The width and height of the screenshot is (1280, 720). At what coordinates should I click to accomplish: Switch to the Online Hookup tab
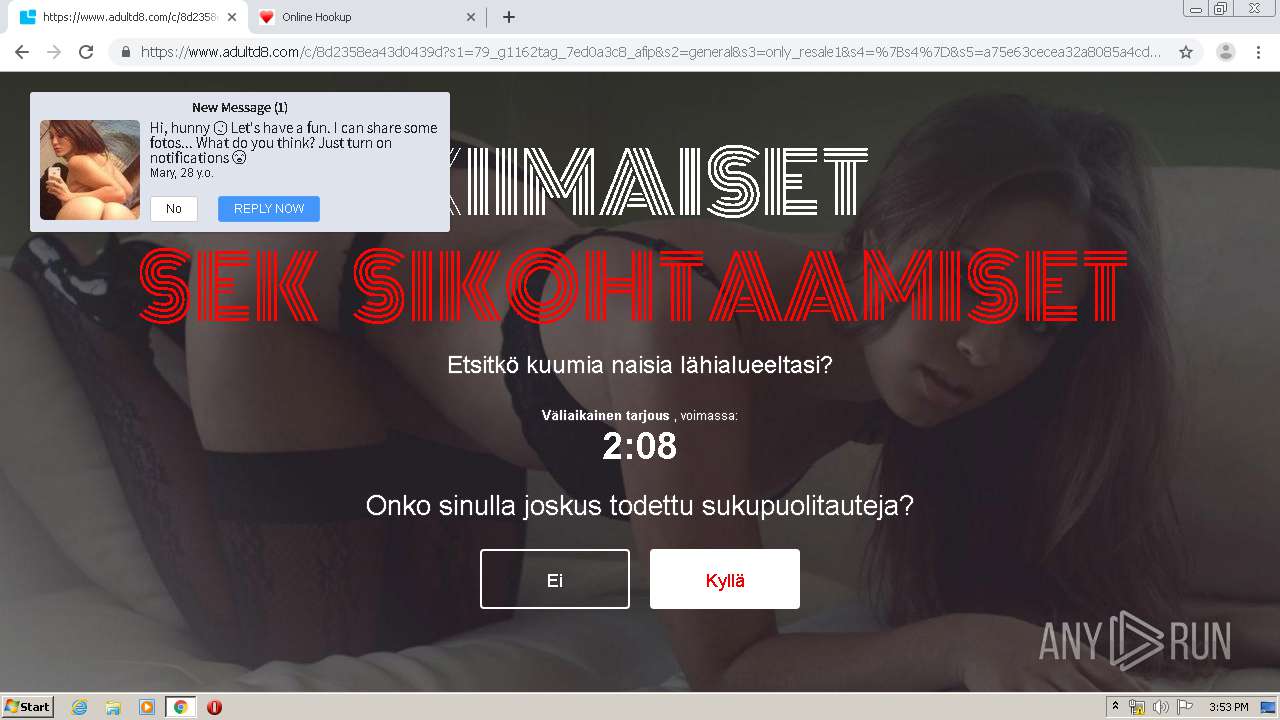[367, 17]
